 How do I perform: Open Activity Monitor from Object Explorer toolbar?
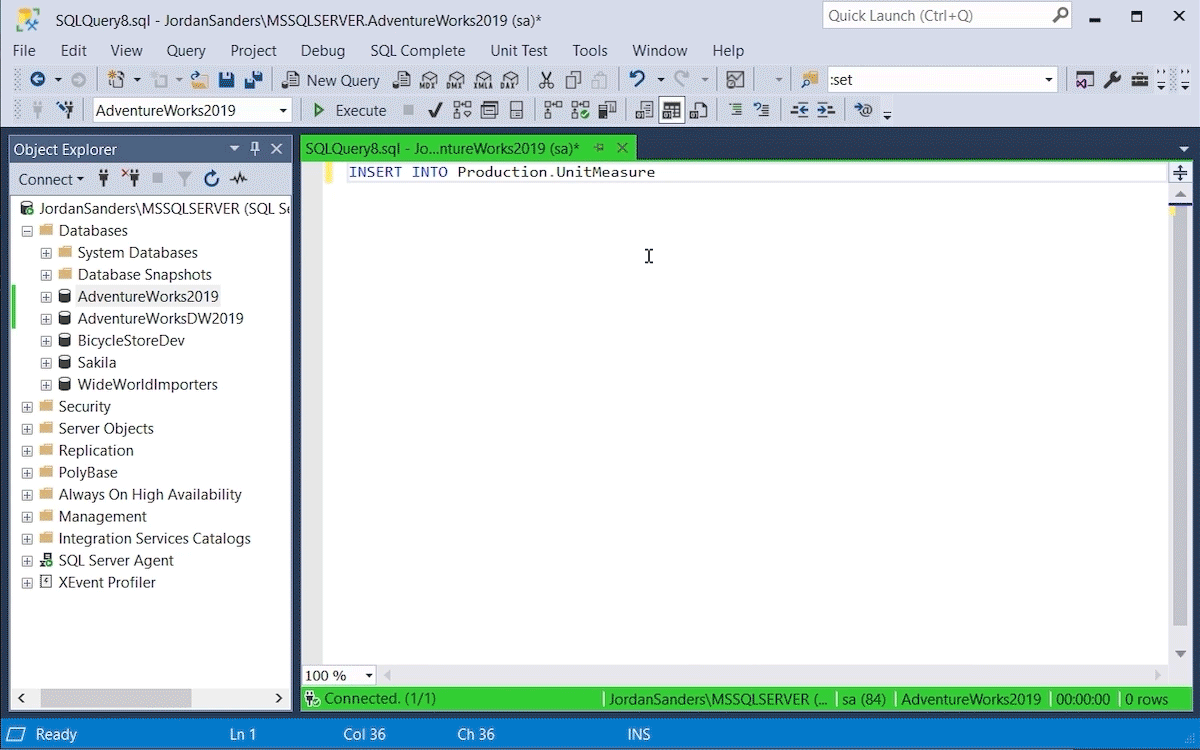(238, 179)
